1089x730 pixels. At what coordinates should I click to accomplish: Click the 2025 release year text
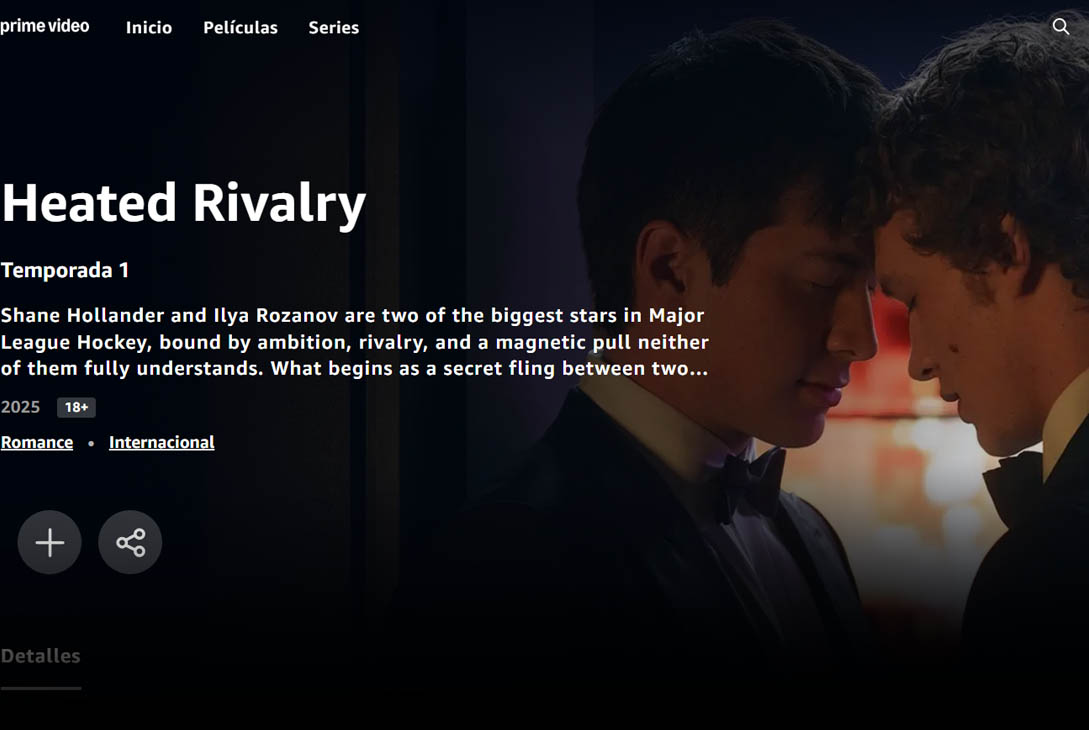tap(20, 407)
